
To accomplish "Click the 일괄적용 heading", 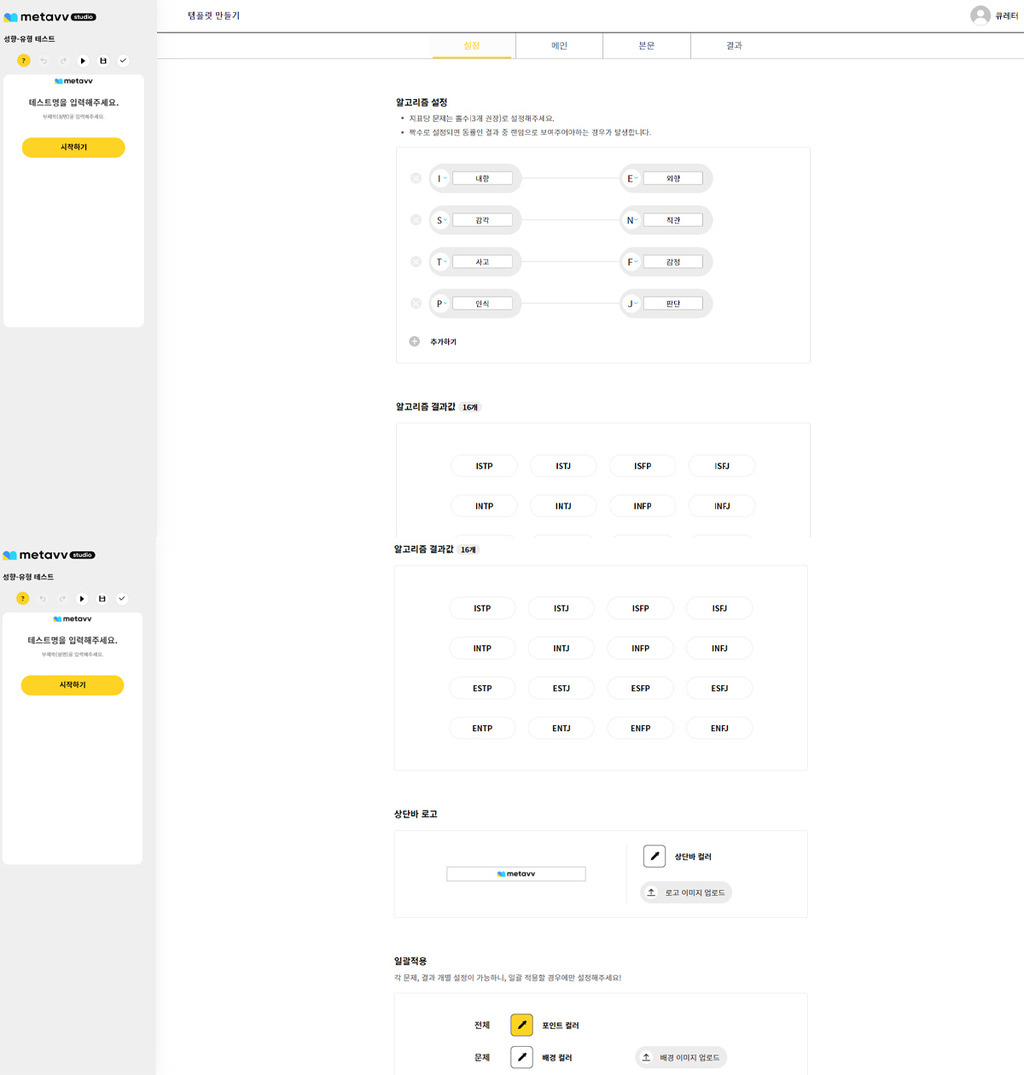I will pos(410,961).
